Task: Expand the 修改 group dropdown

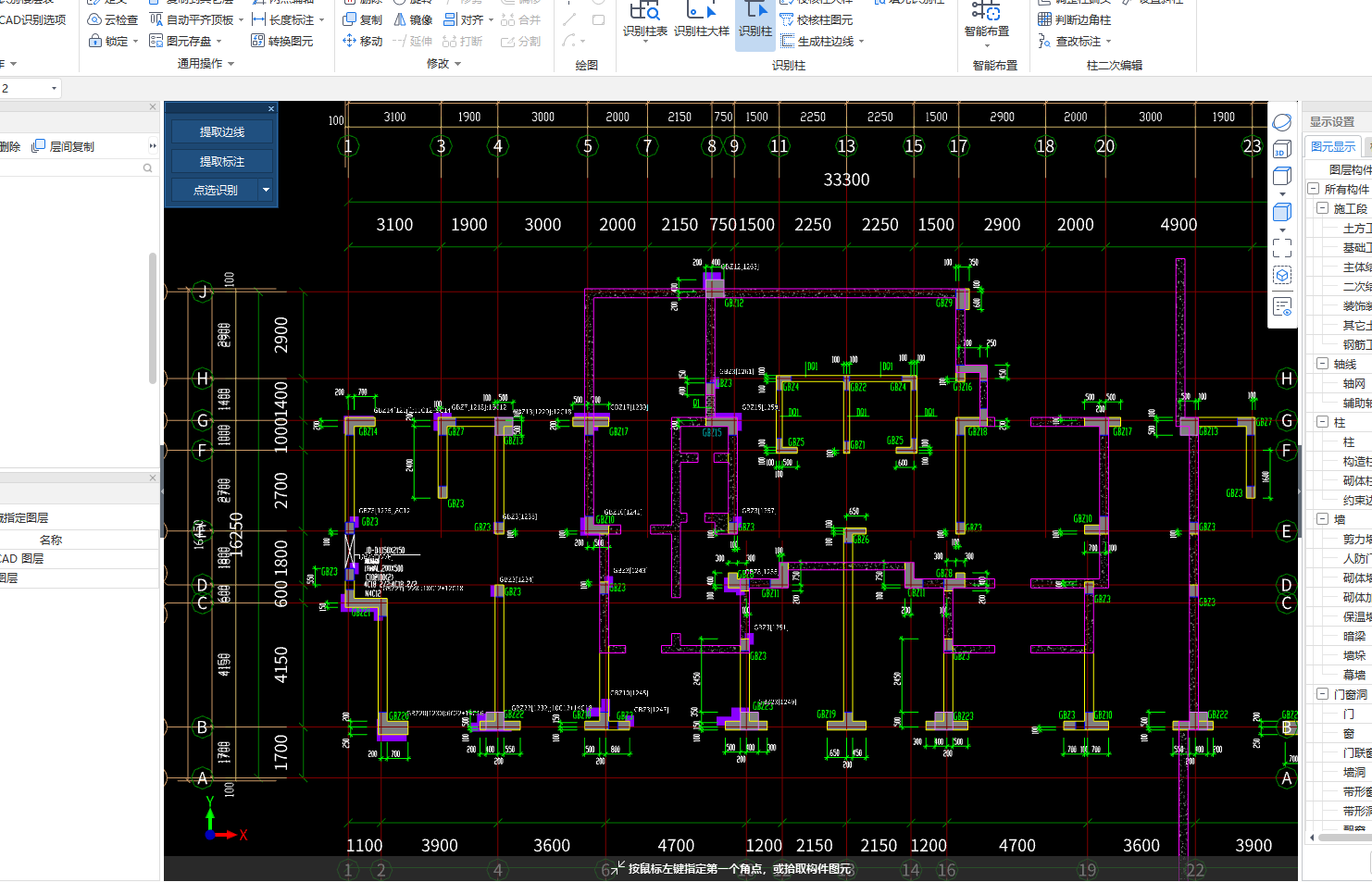Action: coord(457,64)
